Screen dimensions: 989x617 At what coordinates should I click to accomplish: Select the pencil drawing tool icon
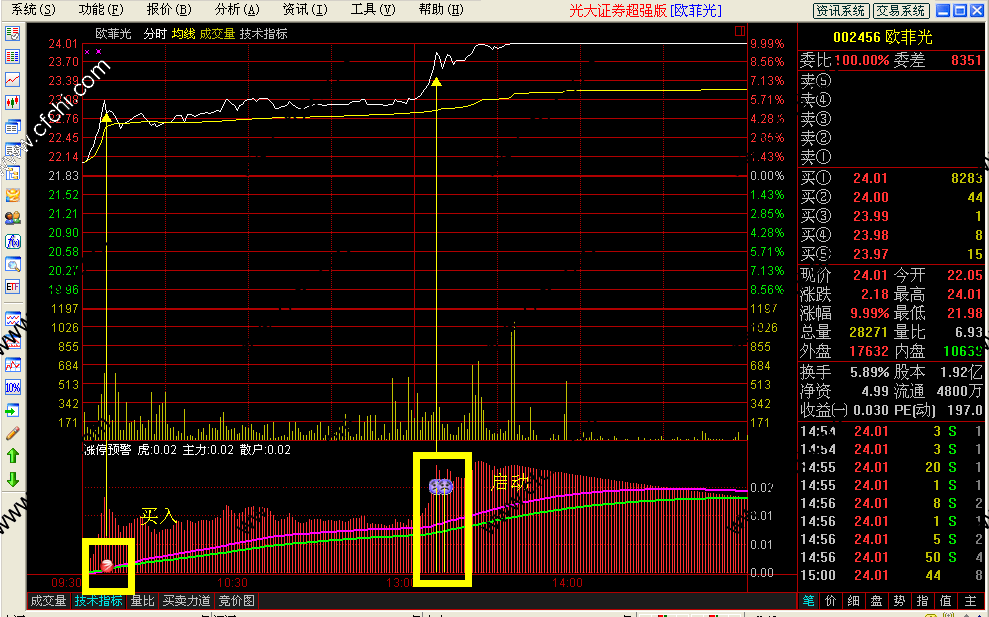(13, 433)
